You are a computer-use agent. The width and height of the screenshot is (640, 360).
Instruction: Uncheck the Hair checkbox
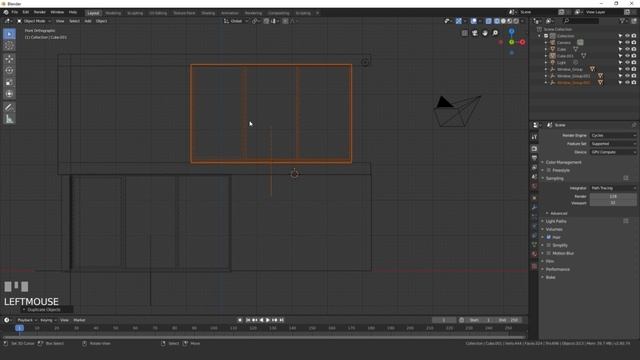coord(549,237)
